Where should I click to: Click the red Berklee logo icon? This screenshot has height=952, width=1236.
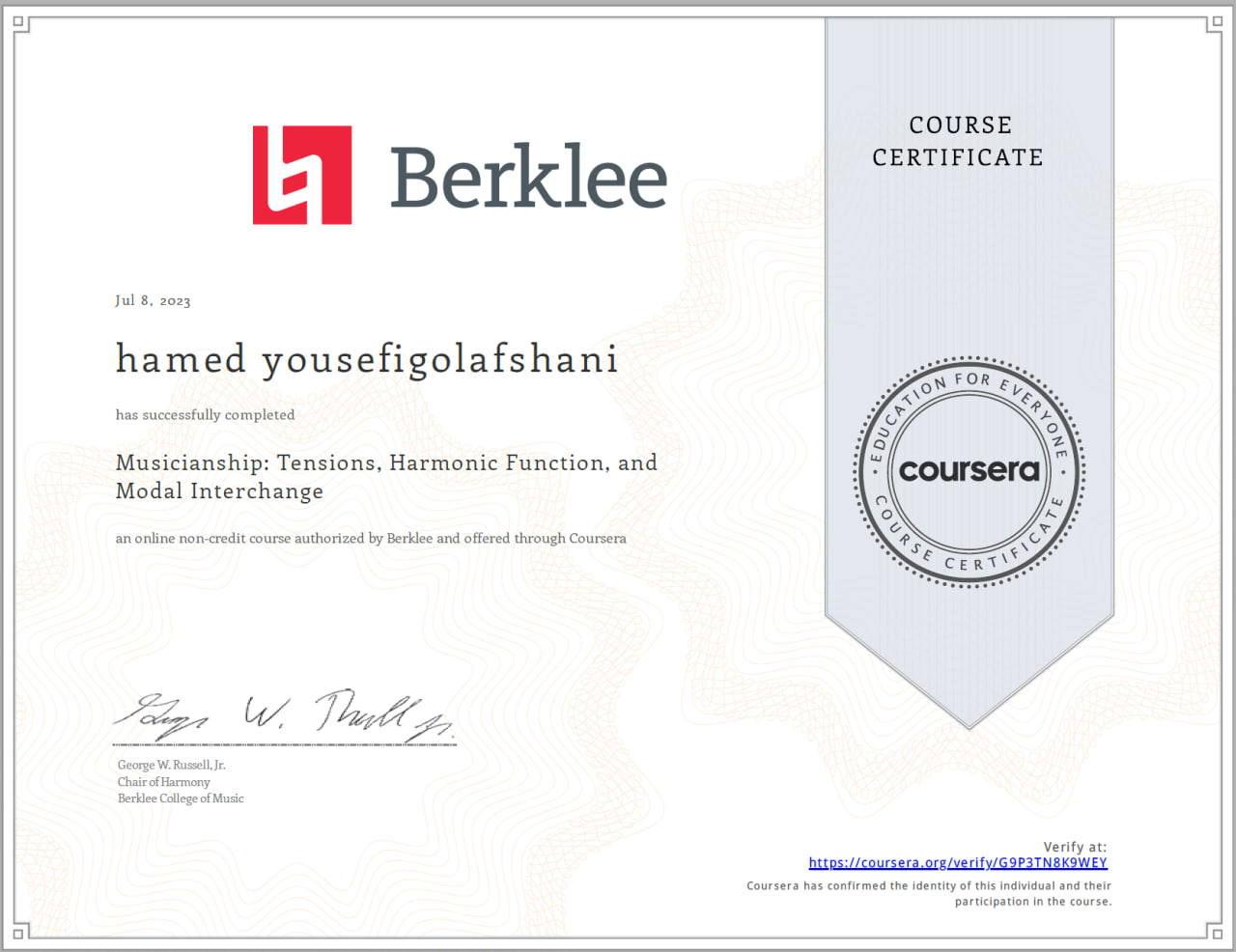click(301, 175)
